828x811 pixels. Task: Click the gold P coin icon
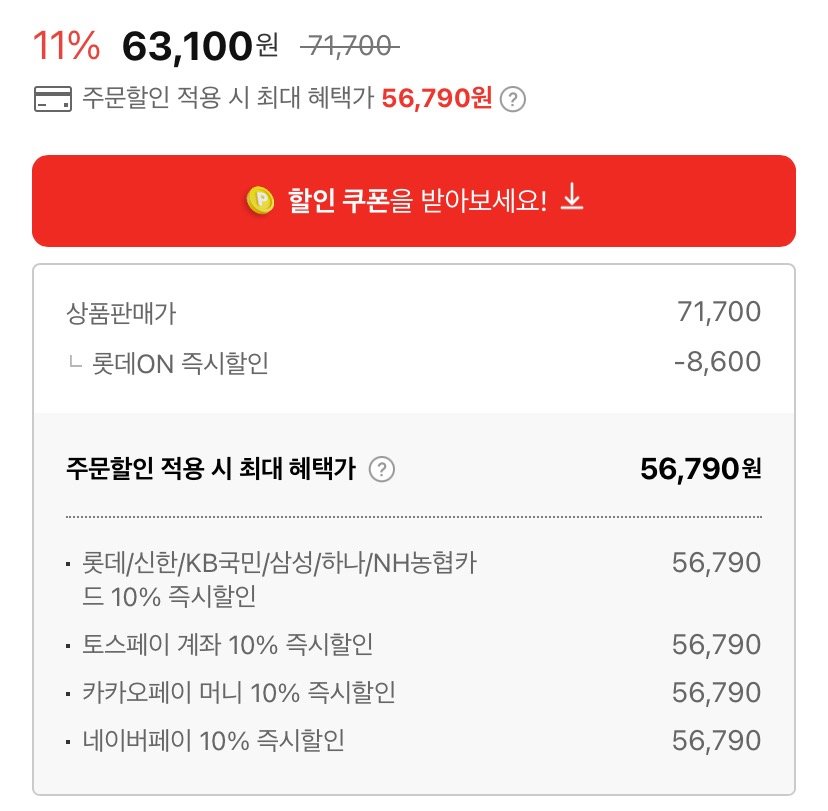coord(260,201)
